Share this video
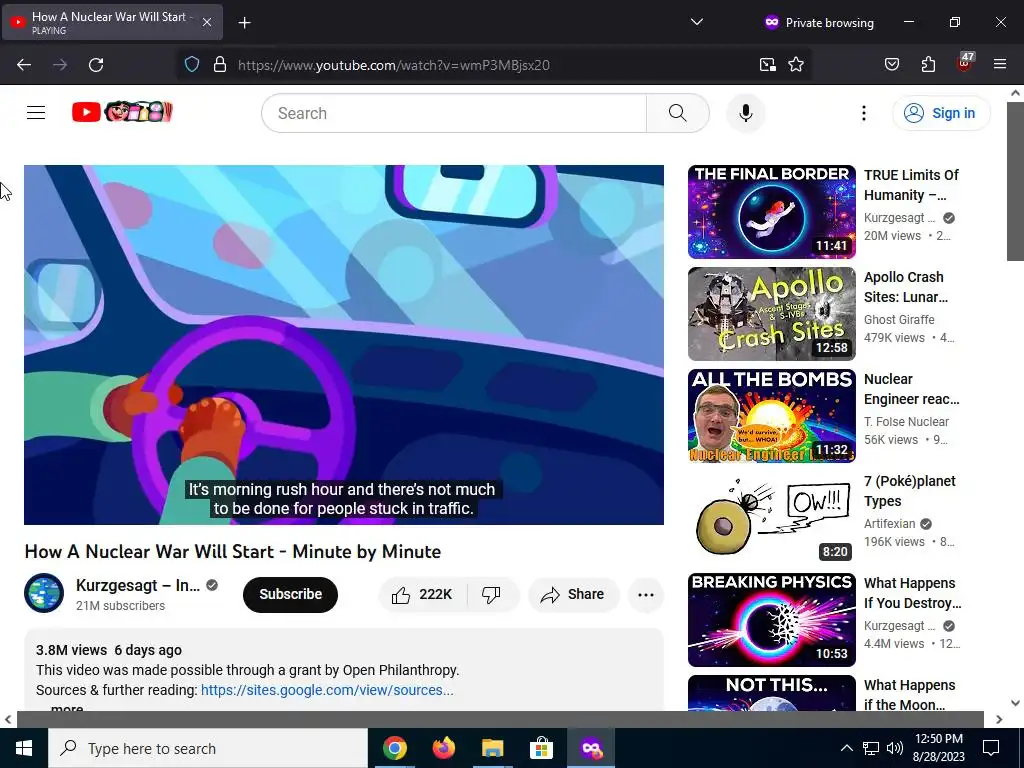The image size is (1024, 768). [573, 594]
